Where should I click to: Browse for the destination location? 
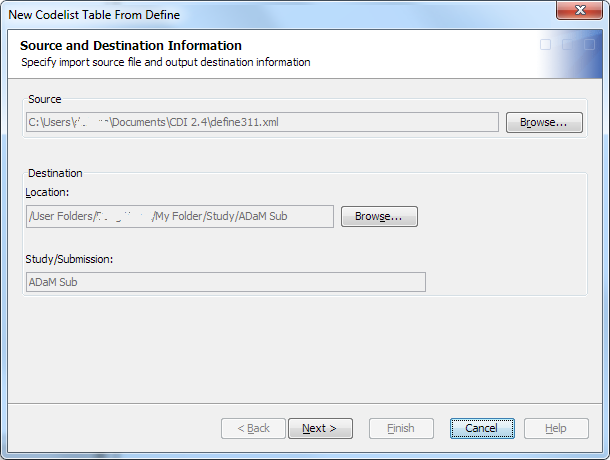click(x=379, y=217)
